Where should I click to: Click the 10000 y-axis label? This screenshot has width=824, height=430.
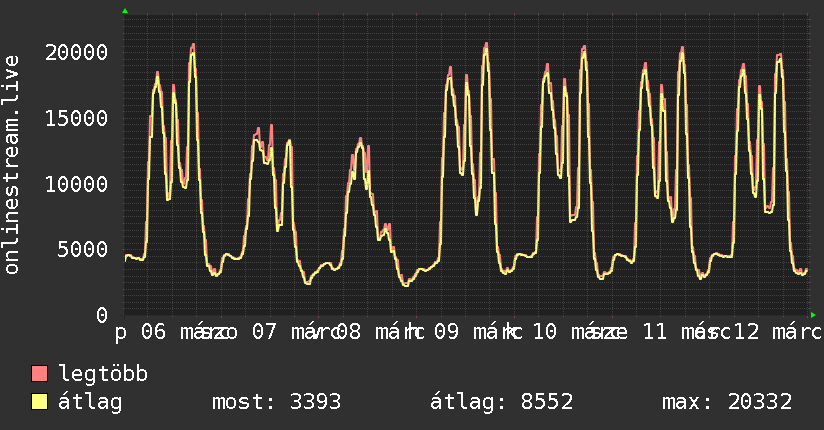pos(80,184)
